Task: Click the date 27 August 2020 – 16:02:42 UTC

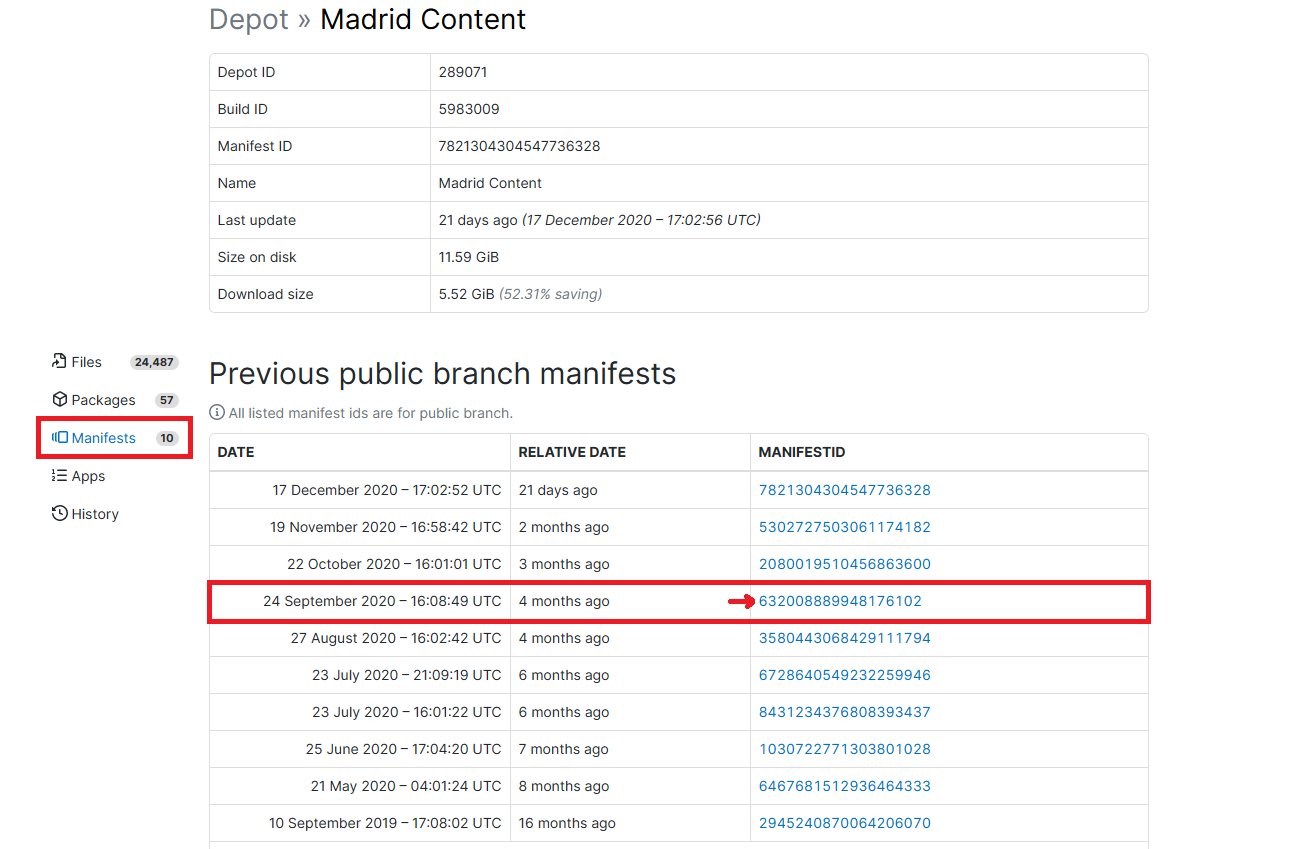Action: point(396,638)
